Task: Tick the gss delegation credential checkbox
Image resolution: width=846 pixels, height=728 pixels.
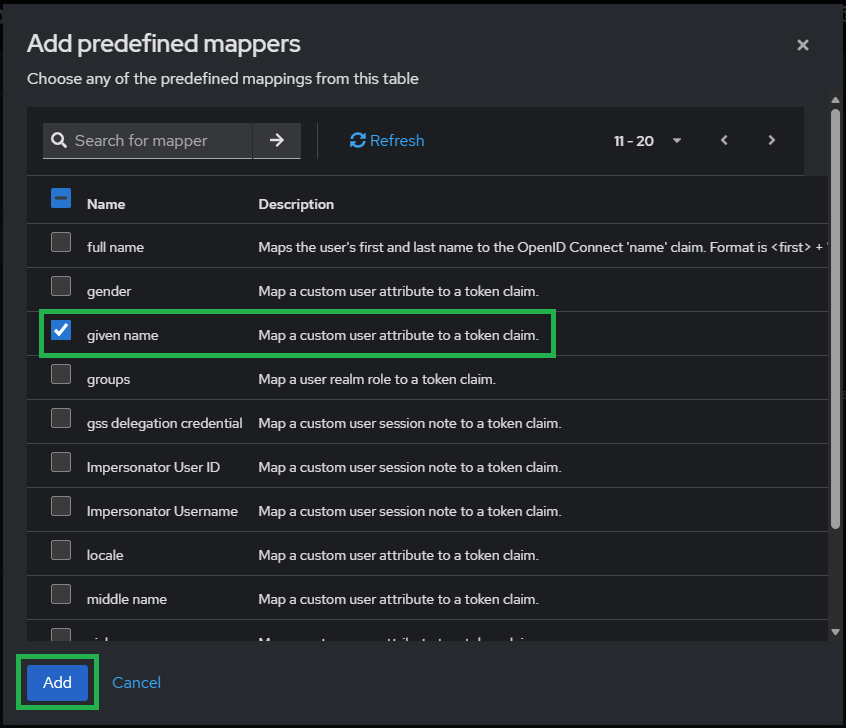Action: click(x=61, y=418)
